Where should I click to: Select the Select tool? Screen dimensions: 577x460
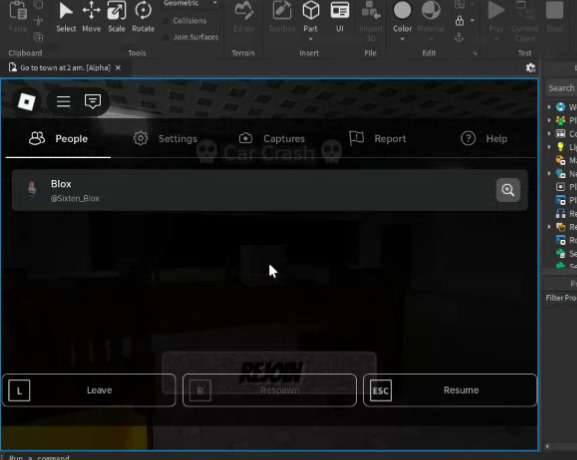66,17
